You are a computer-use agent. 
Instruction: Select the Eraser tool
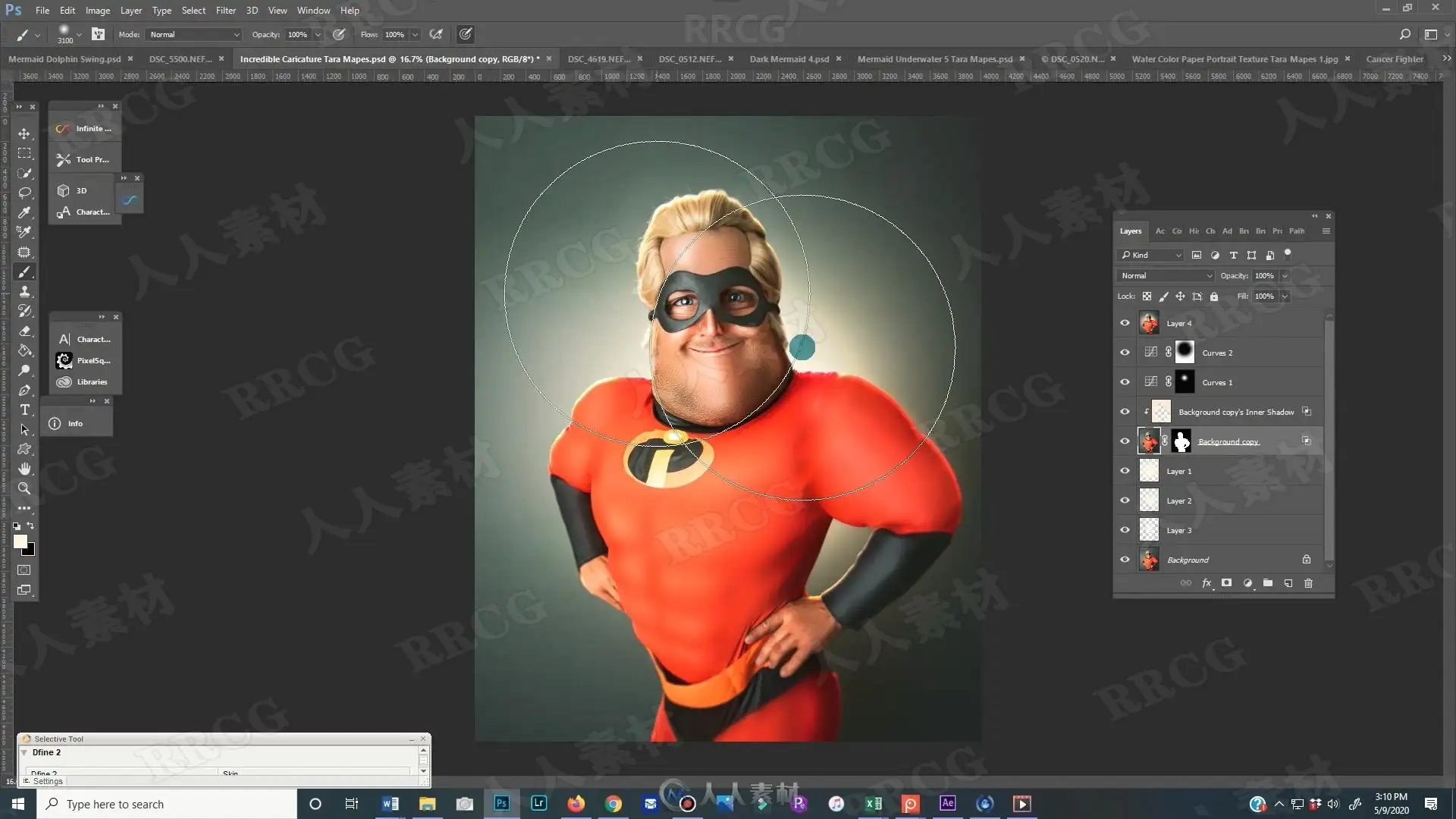coord(24,331)
